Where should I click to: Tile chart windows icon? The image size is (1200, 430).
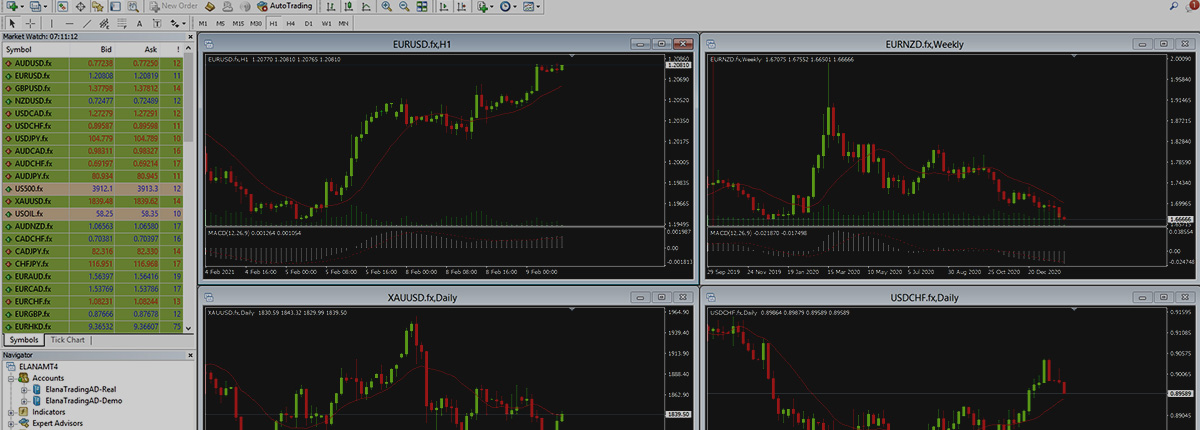coord(422,6)
